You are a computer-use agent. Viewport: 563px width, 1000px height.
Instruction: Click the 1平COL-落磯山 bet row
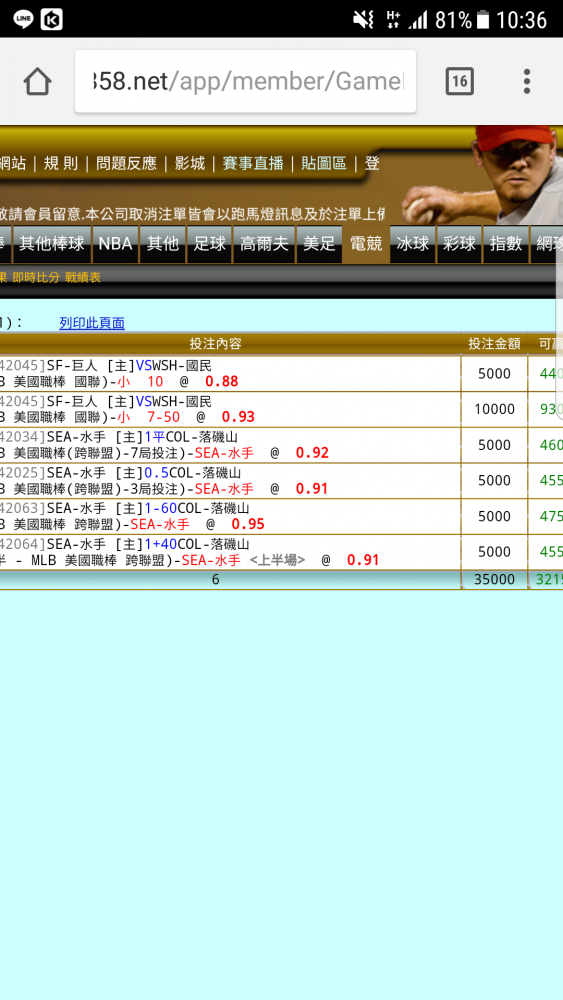(230, 445)
